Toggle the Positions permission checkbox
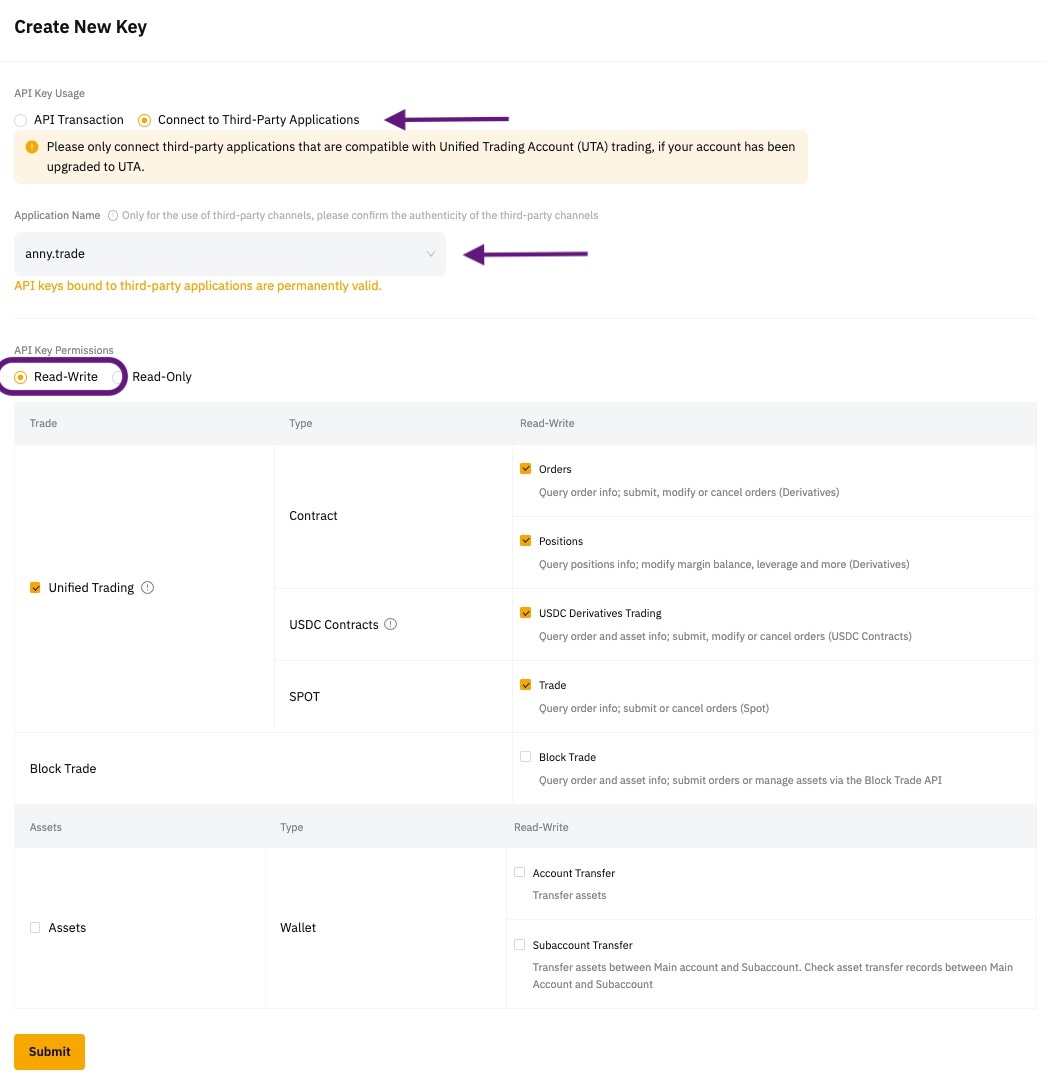Screen dimensions: 1046x1083 coord(526,541)
